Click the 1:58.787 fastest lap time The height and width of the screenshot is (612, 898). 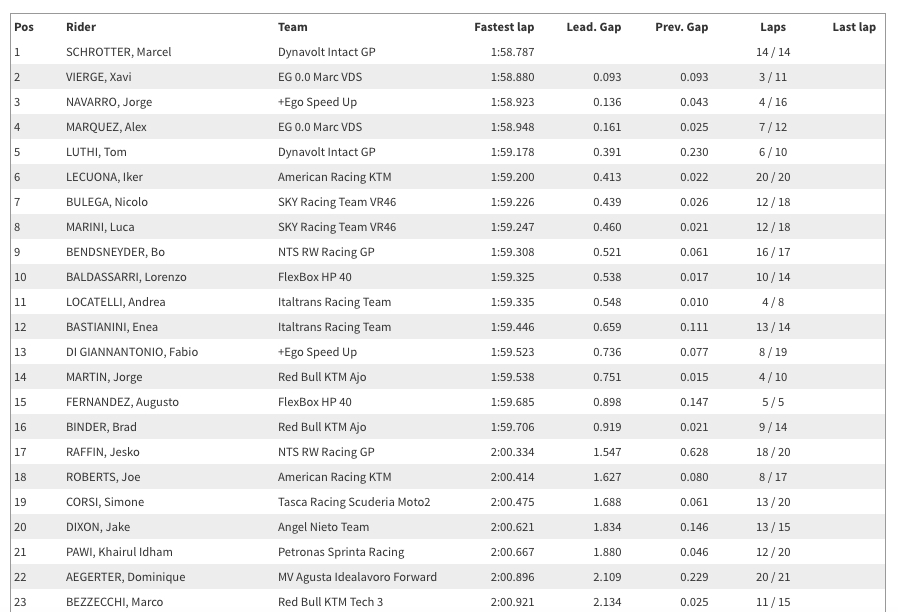click(x=512, y=52)
